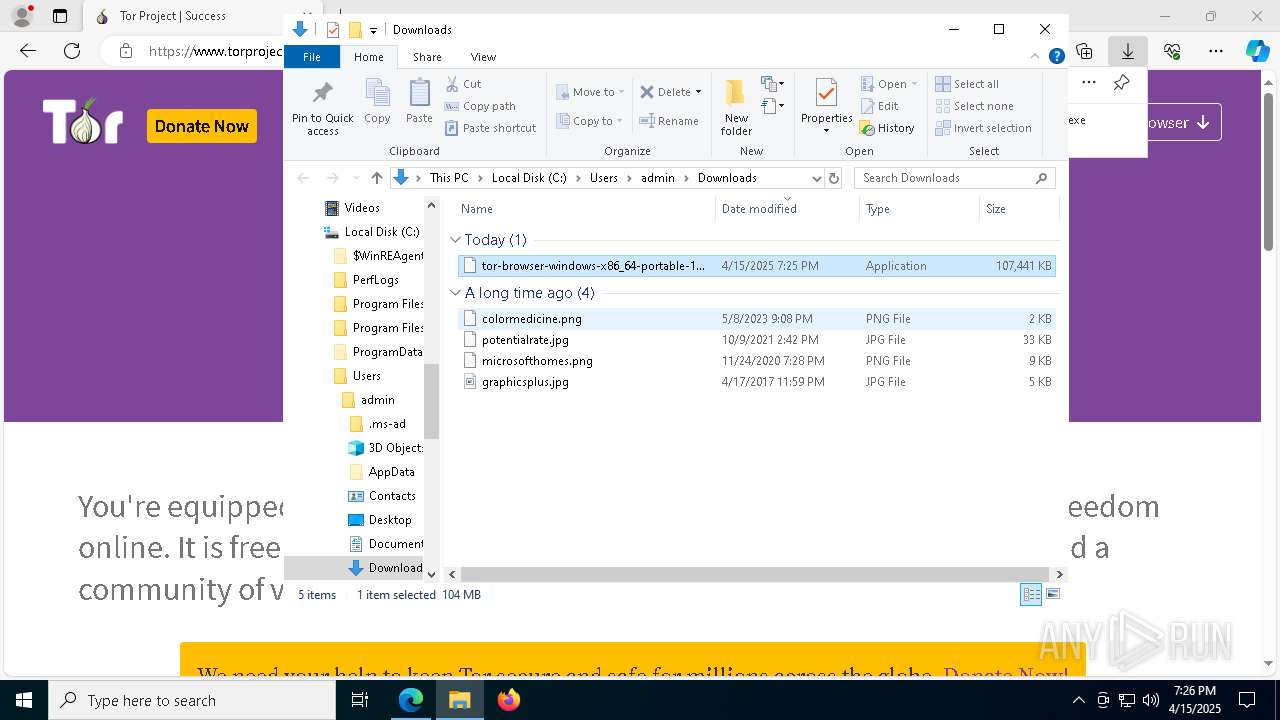Click the Up one level arrow
The image size is (1280, 720).
coord(376,178)
